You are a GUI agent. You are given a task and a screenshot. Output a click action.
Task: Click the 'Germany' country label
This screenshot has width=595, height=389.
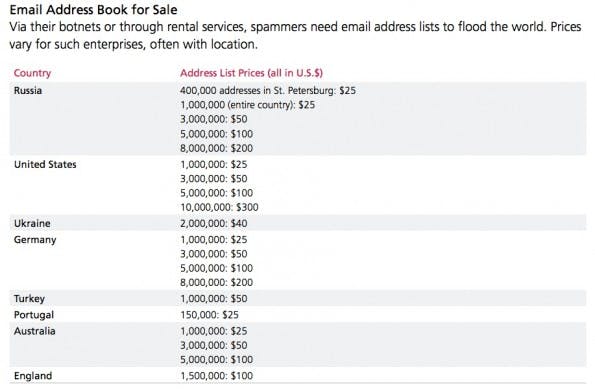click(35, 240)
